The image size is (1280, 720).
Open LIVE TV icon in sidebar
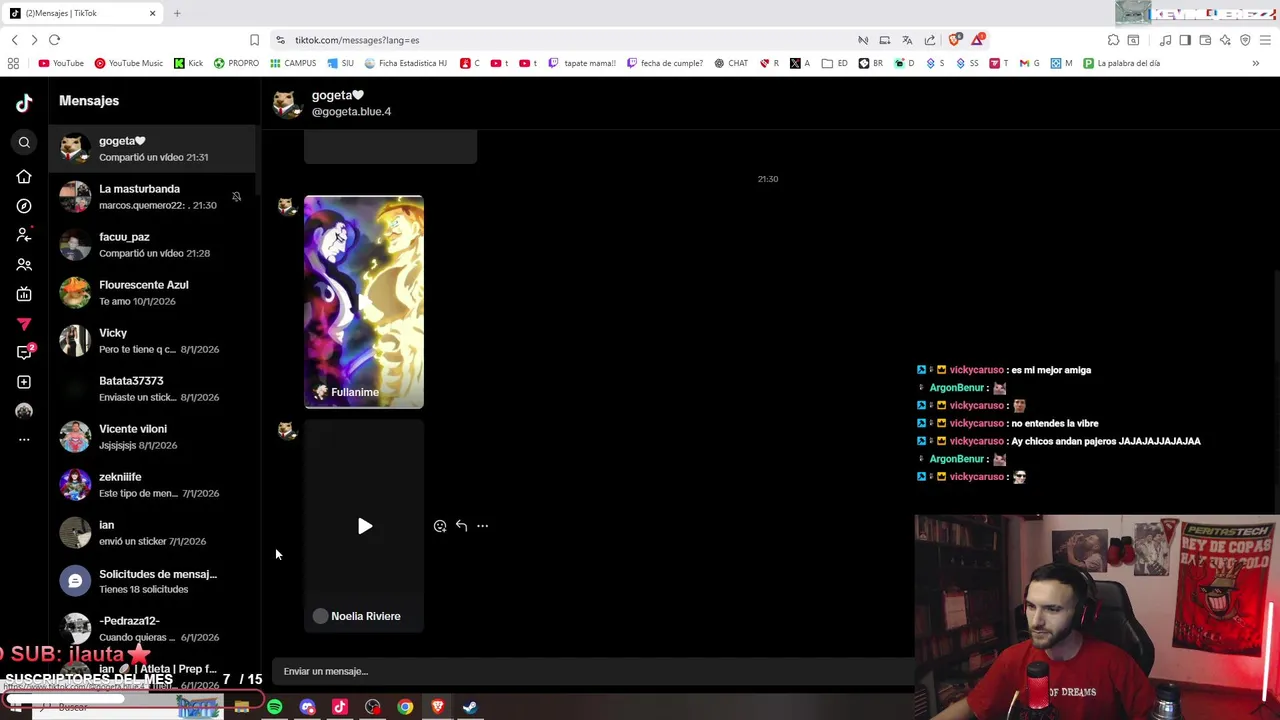coord(24,294)
